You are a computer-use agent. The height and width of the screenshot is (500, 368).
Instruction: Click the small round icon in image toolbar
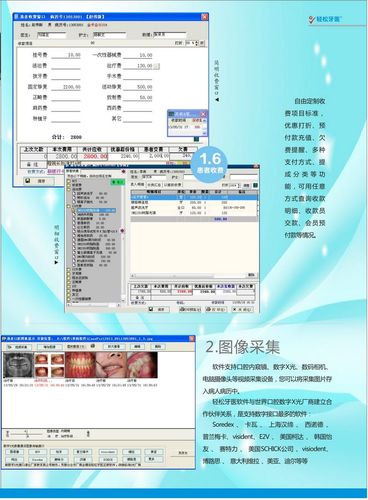(x=93, y=346)
